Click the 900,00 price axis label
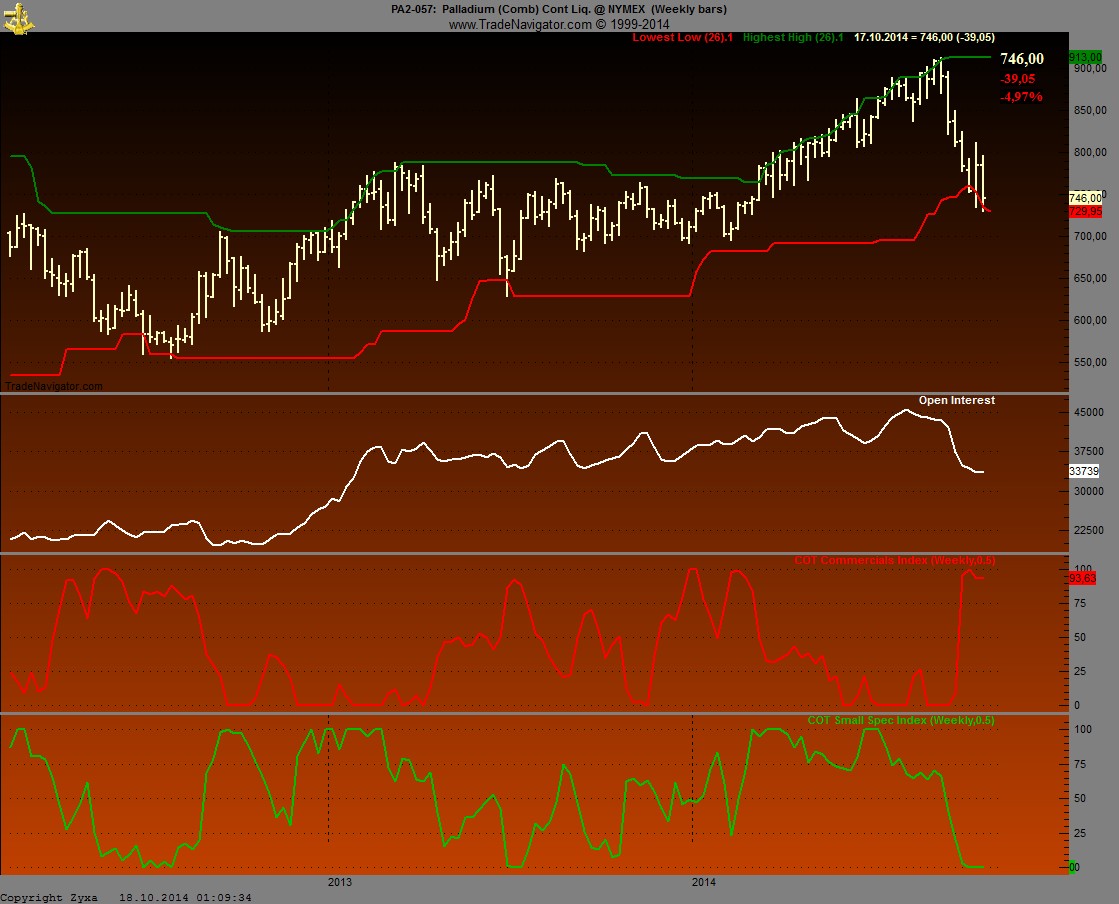The image size is (1119, 904). (1090, 68)
